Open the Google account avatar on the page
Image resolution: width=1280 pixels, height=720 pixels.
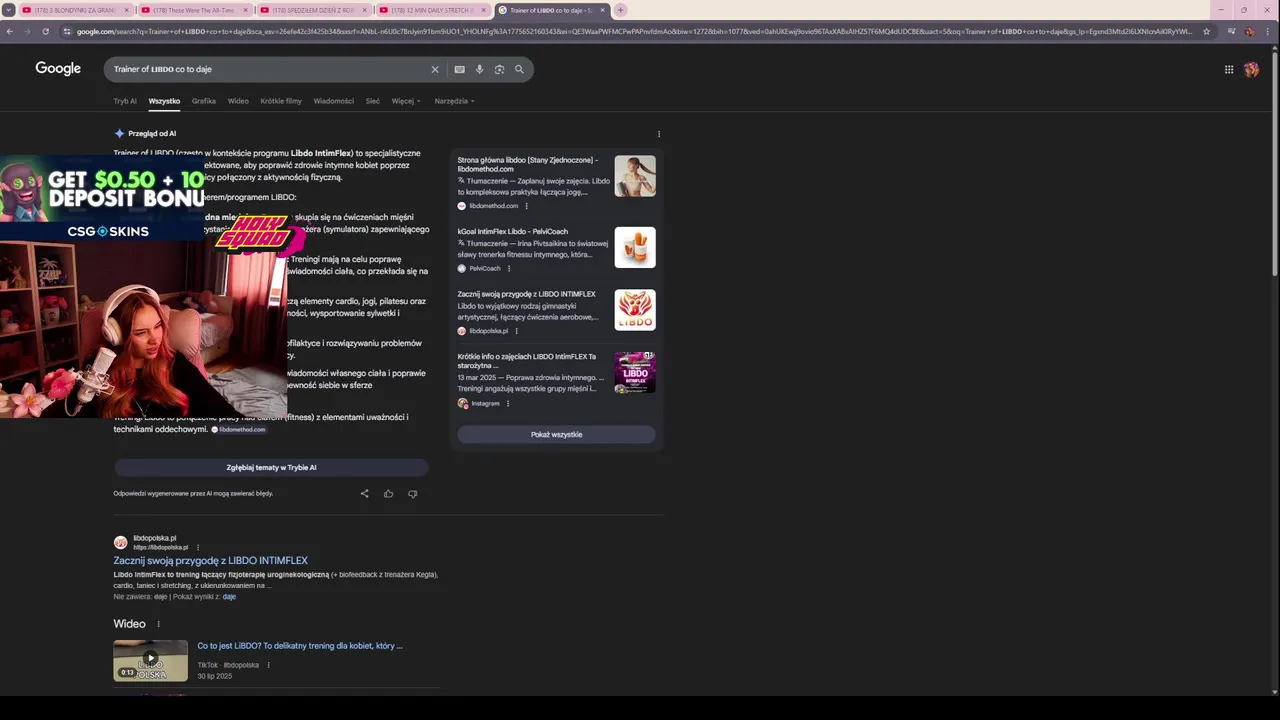pos(1251,69)
